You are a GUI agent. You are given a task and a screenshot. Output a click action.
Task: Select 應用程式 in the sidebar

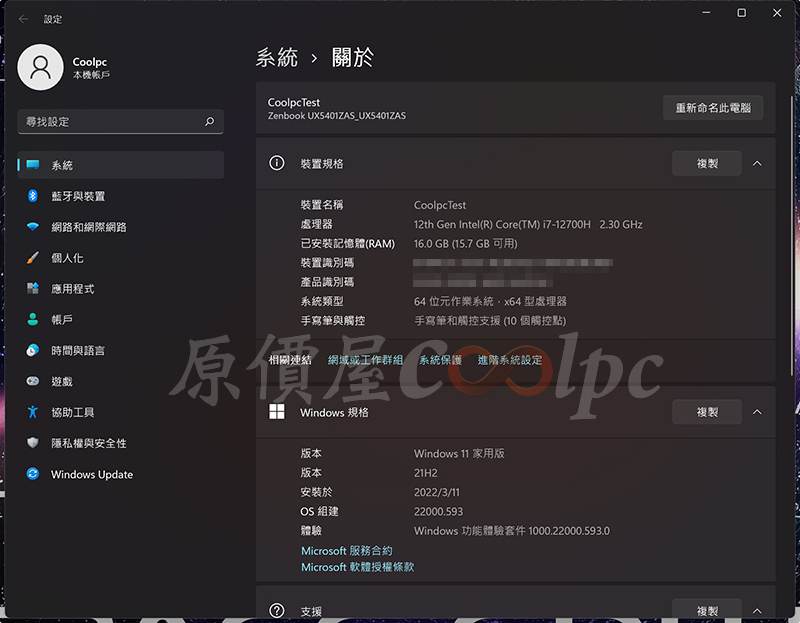pyautogui.click(x=120, y=288)
